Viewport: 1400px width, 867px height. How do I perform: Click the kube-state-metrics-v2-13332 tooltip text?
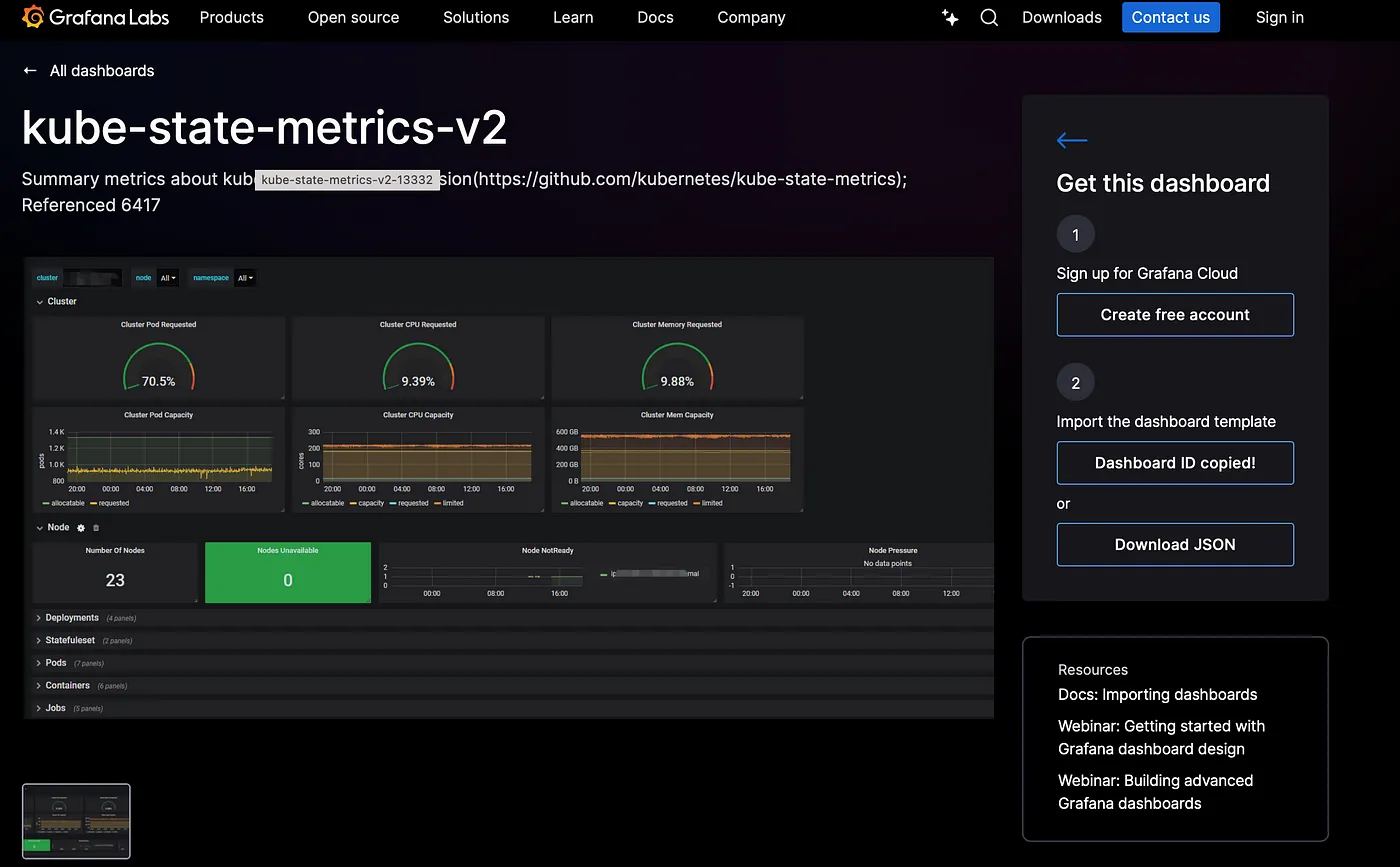pyautogui.click(x=347, y=180)
